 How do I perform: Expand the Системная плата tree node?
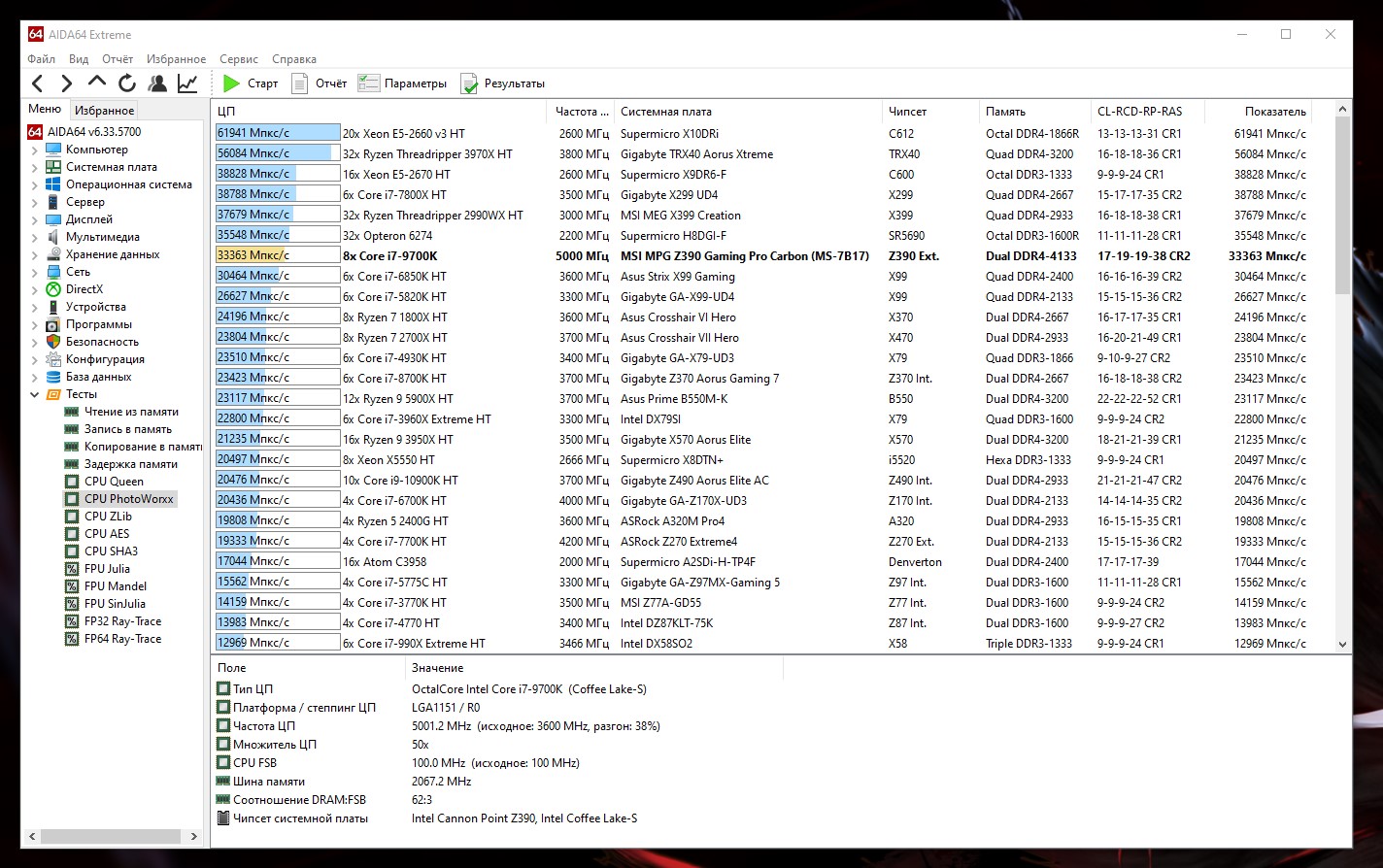pos(35,167)
